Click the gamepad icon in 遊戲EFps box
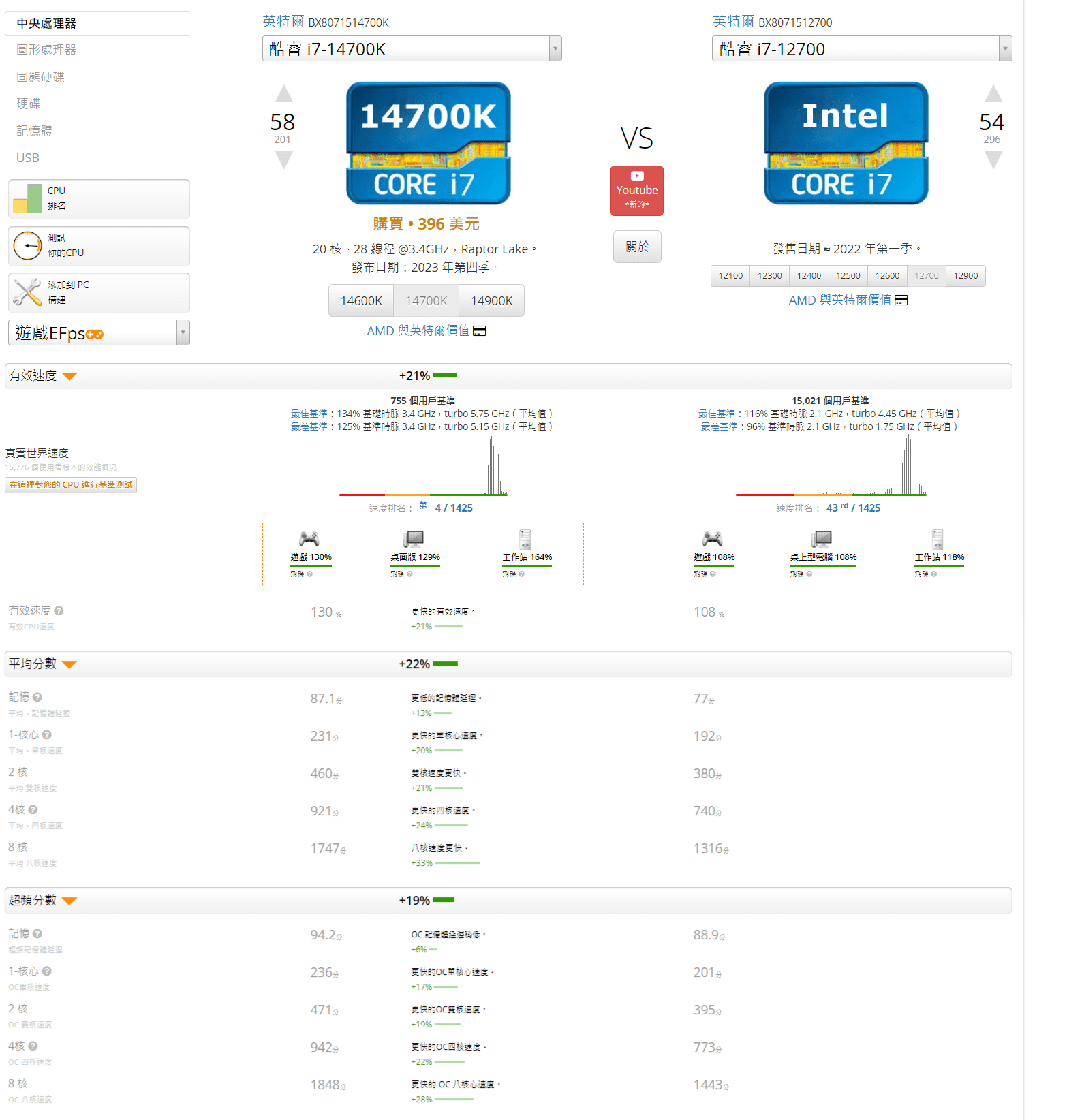Image resolution: width=1067 pixels, height=1120 pixels. (x=95, y=334)
